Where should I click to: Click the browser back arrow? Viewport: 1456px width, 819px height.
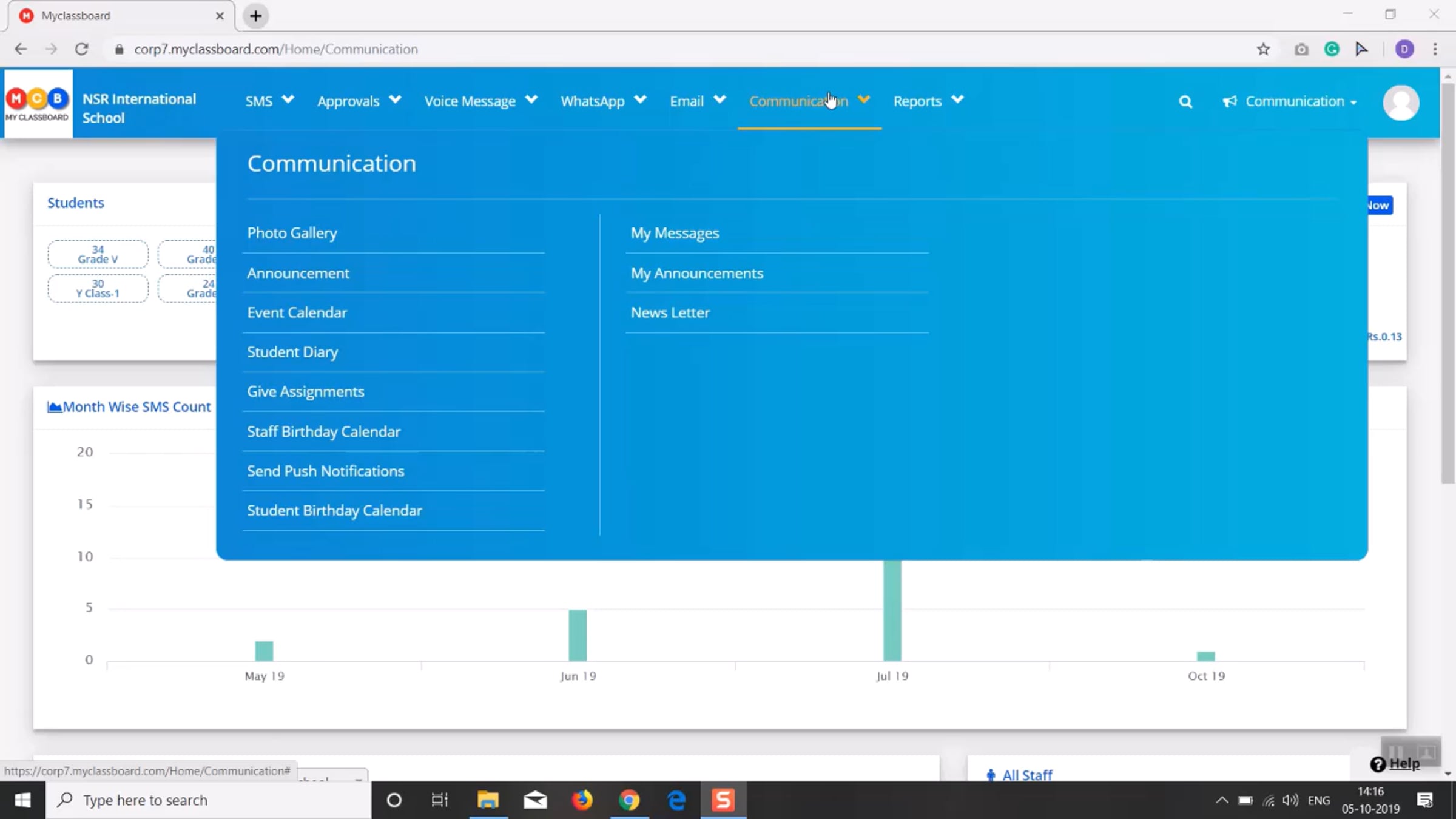[x=21, y=49]
